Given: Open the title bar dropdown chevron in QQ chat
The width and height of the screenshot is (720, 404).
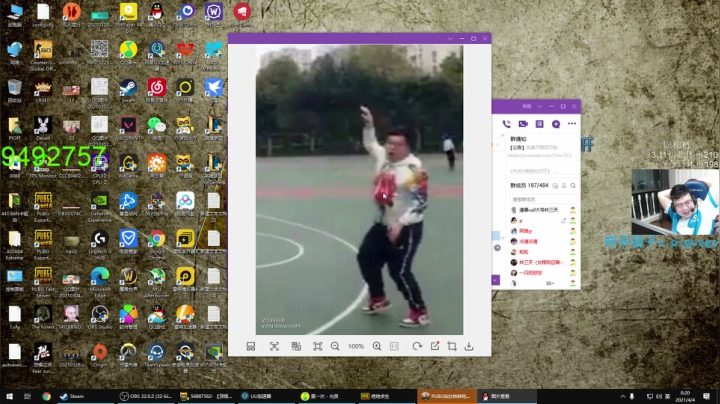Looking at the screenshot, I should coord(540,107).
